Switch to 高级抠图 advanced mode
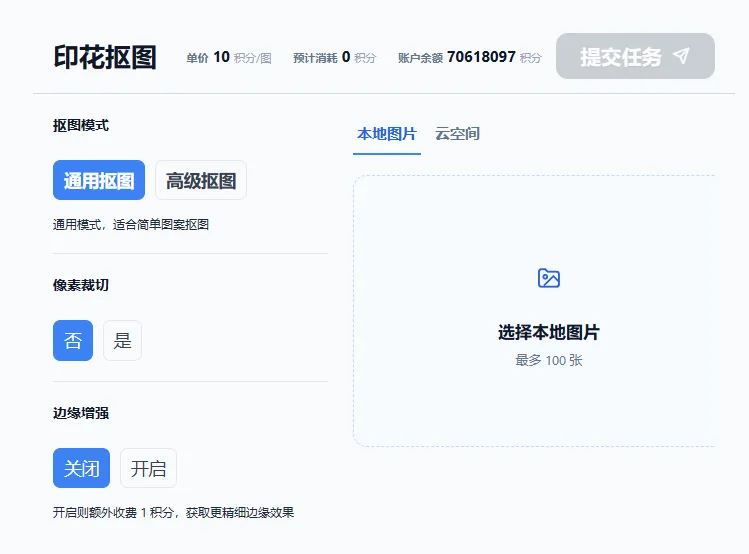The height and width of the screenshot is (554, 749). [201, 181]
